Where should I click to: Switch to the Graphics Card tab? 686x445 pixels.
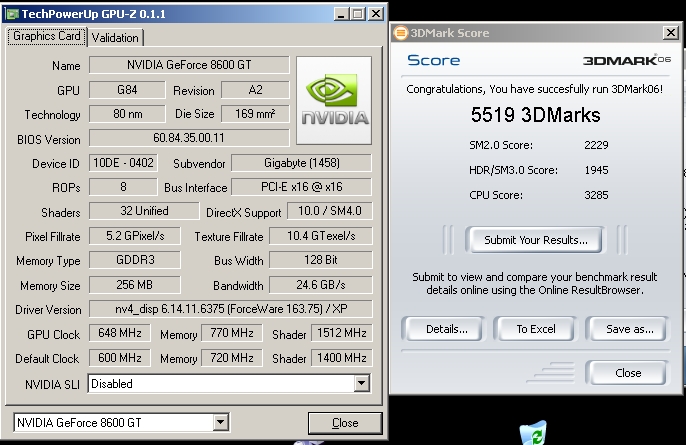[47, 36]
